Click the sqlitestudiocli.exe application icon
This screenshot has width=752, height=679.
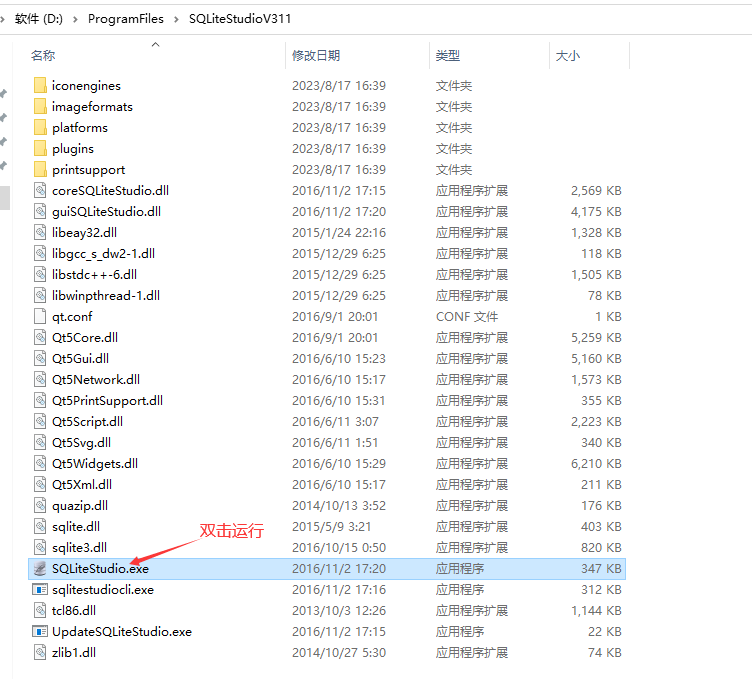point(40,590)
